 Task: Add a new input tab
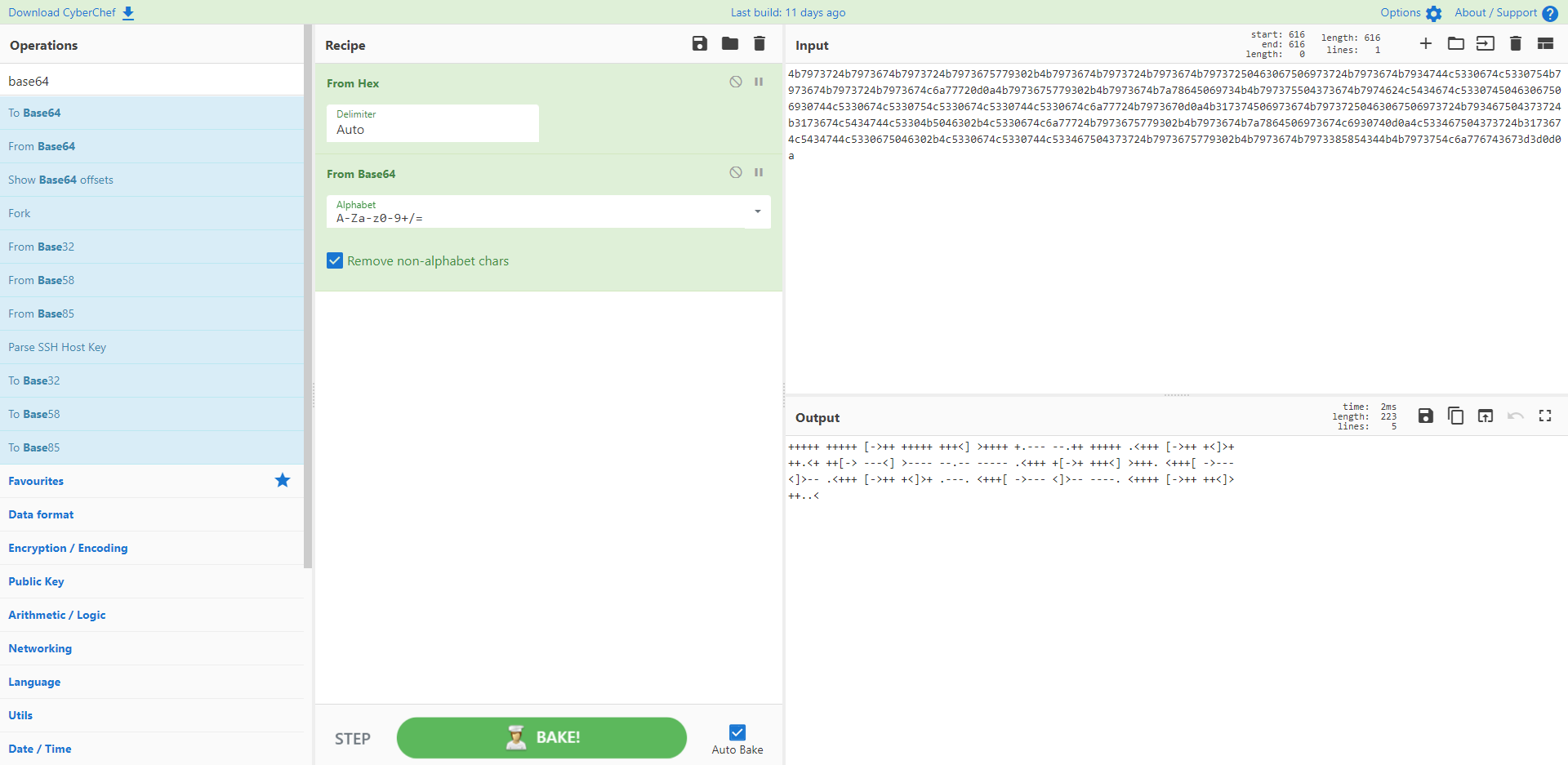[x=1426, y=44]
